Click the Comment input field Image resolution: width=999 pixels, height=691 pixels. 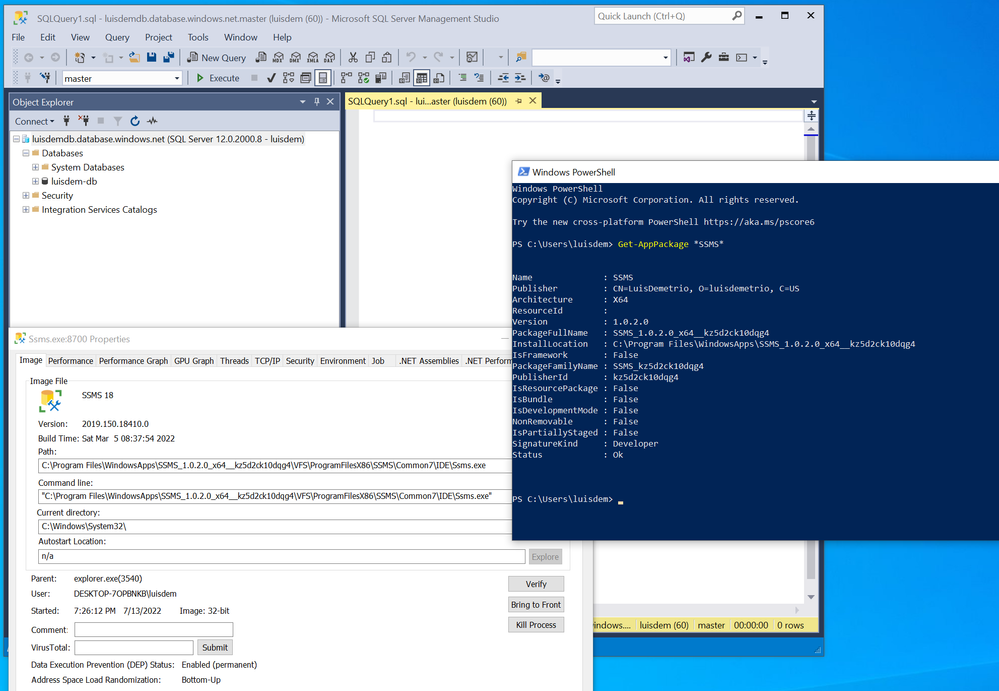coord(154,630)
